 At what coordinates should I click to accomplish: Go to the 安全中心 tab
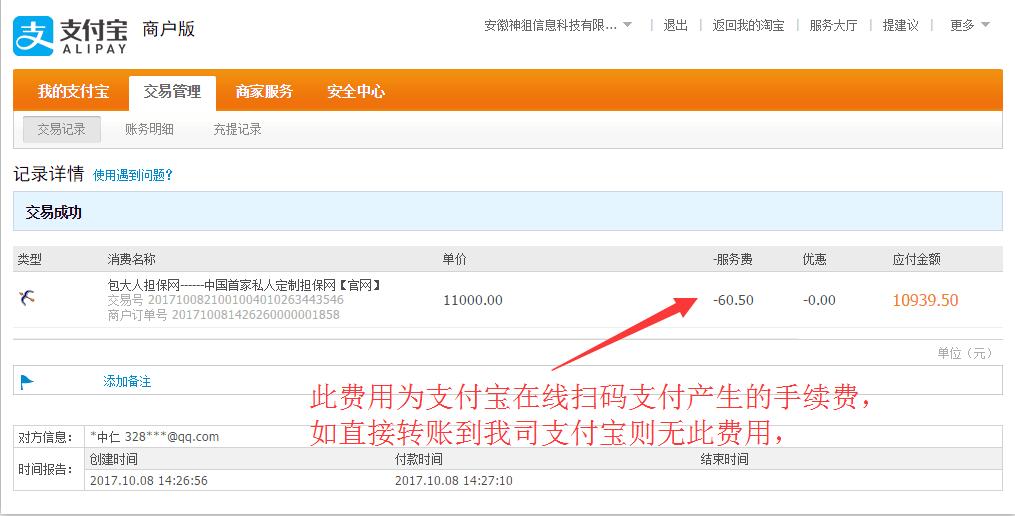pos(355,92)
